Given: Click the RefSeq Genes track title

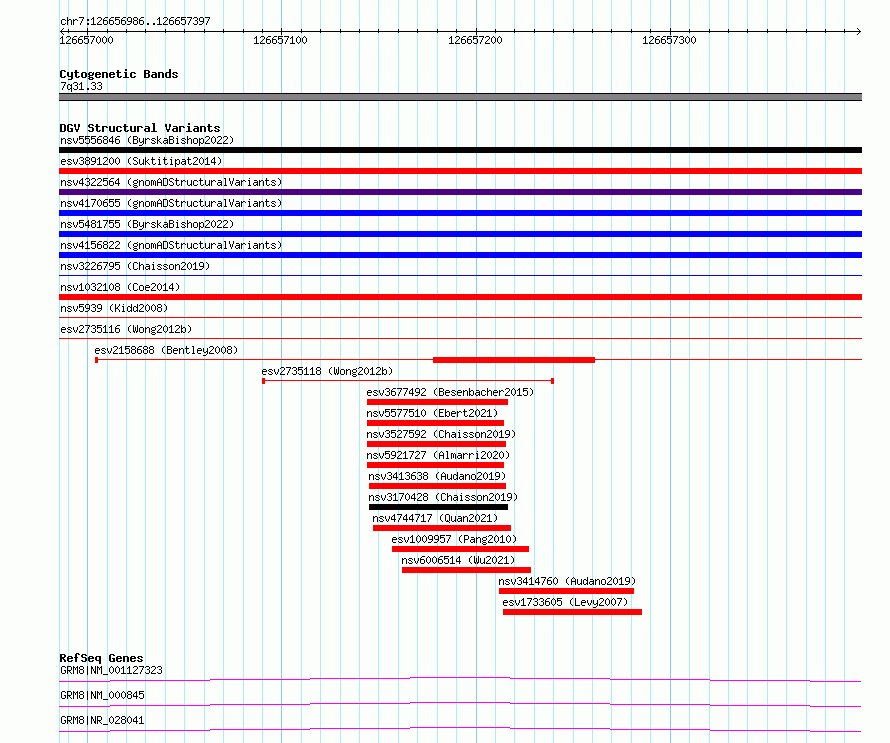Looking at the screenshot, I should (x=101, y=658).
